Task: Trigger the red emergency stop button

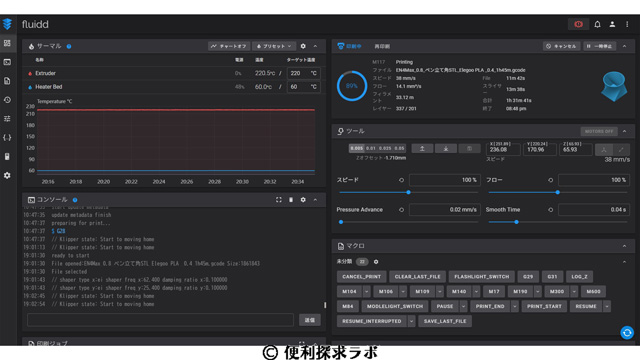Action: [x=578, y=24]
